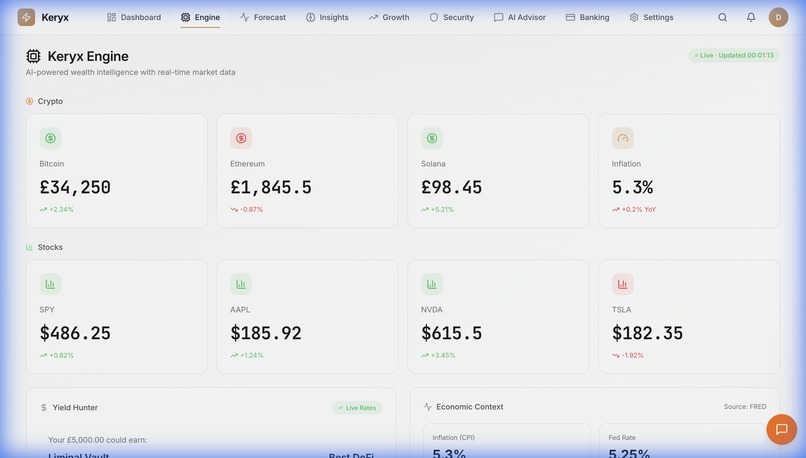
Task: Click Ethereum's -0.87% change
Action: pos(247,210)
